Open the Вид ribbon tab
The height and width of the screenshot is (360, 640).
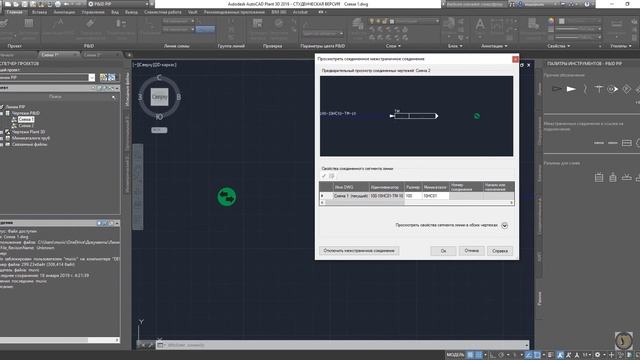(115, 12)
